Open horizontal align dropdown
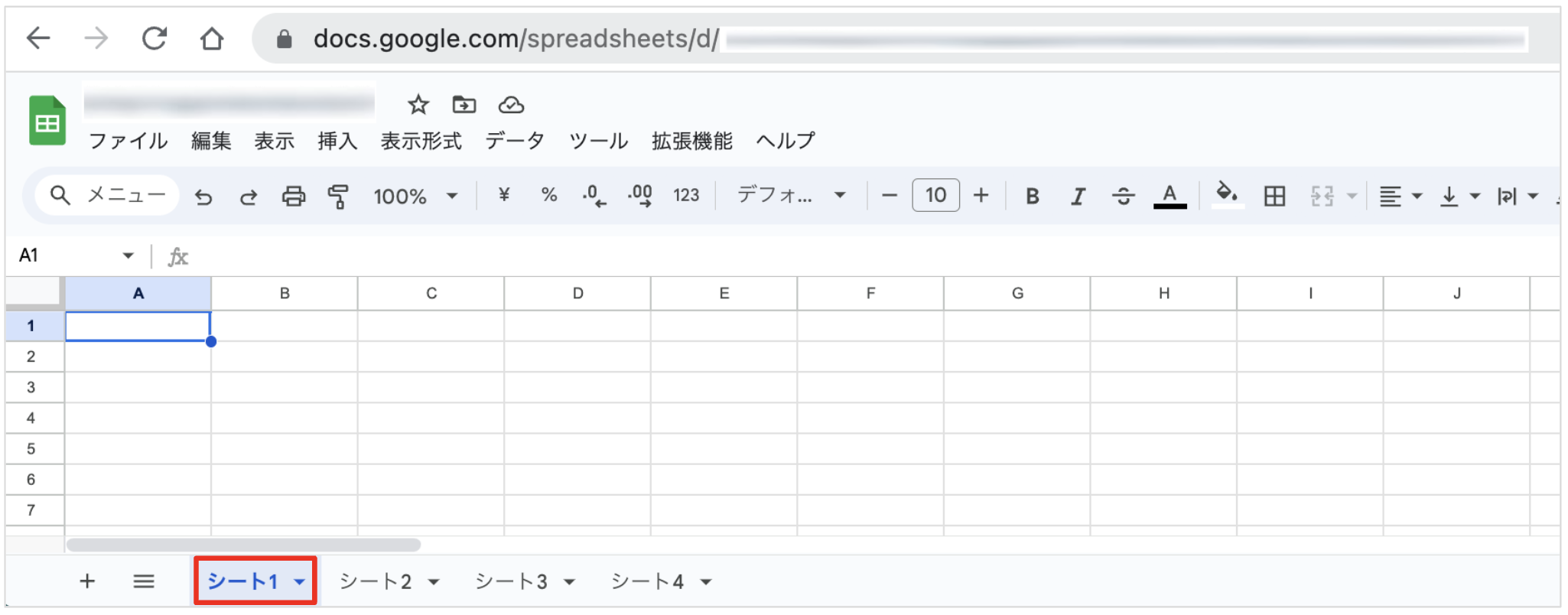The height and width of the screenshot is (615, 1568). pyautogui.click(x=1400, y=197)
